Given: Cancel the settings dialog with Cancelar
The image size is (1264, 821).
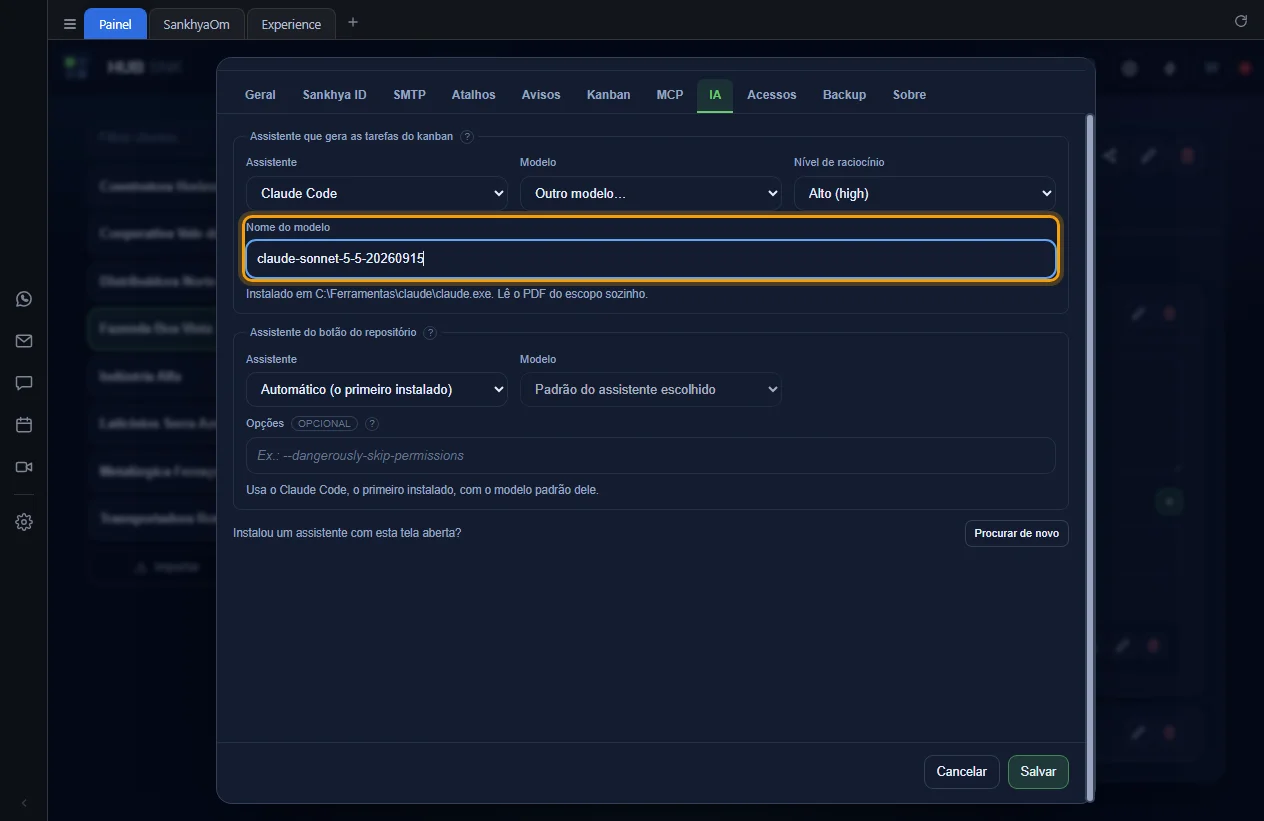Looking at the screenshot, I should tap(962, 772).
